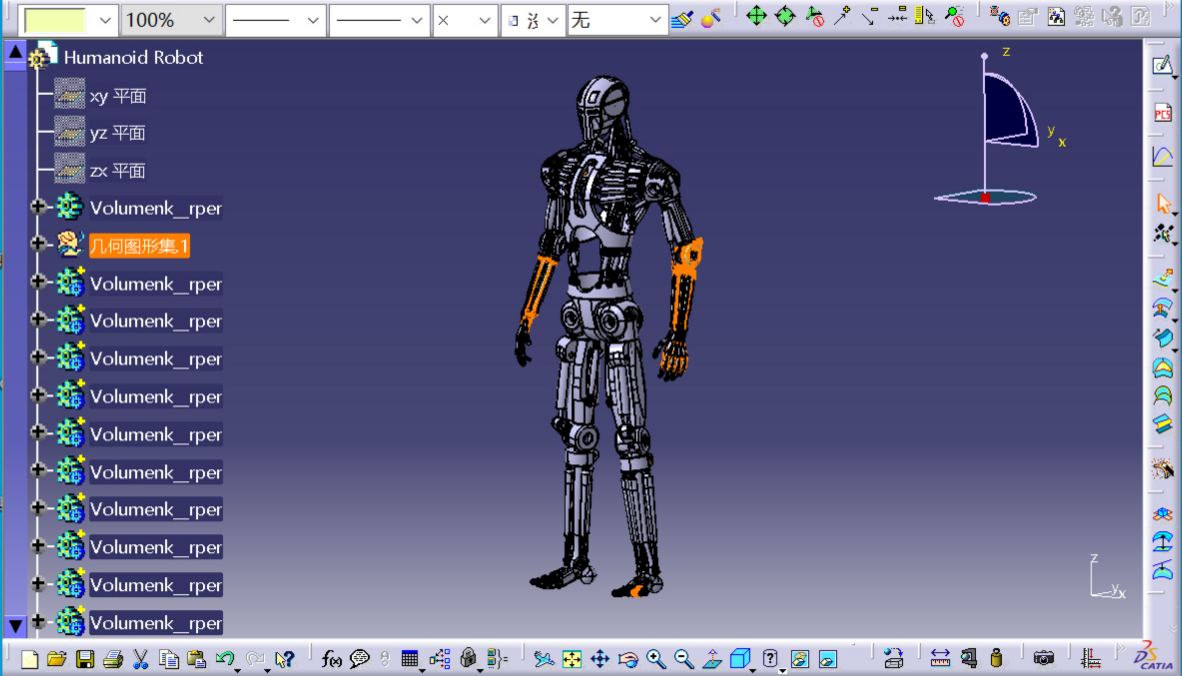
Task: Open the point symbol × dropdown
Action: [x=485, y=20]
